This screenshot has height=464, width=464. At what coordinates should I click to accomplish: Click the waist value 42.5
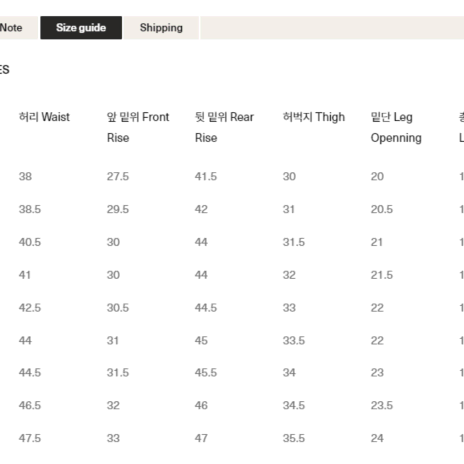[x=30, y=308]
